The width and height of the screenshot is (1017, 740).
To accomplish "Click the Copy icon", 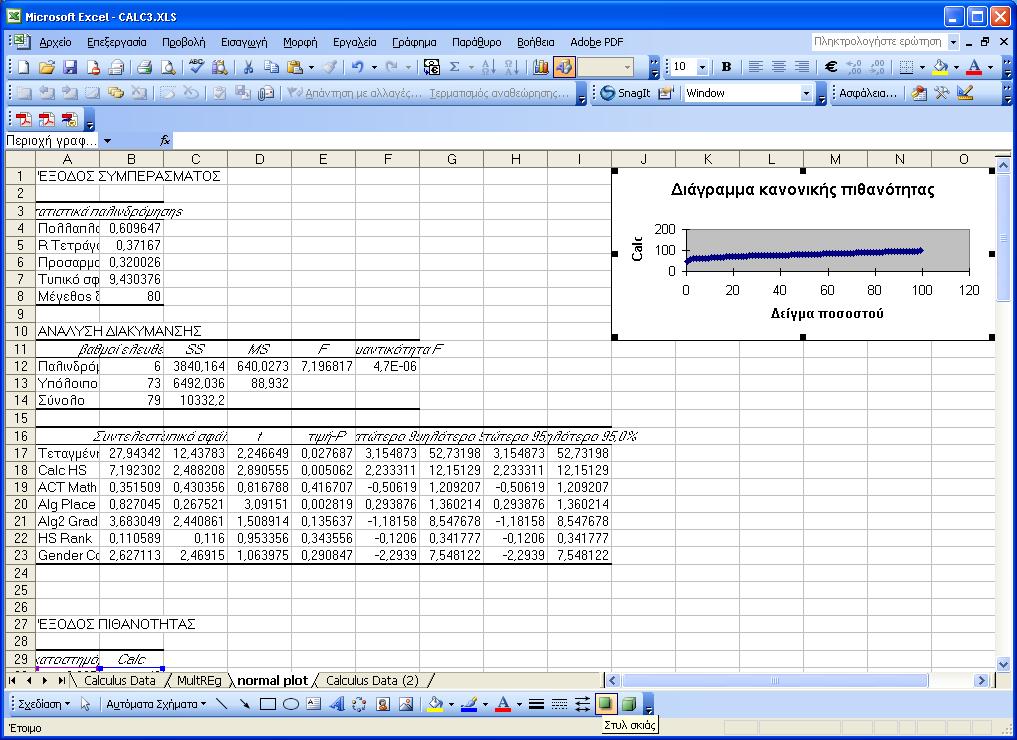I will pos(271,67).
